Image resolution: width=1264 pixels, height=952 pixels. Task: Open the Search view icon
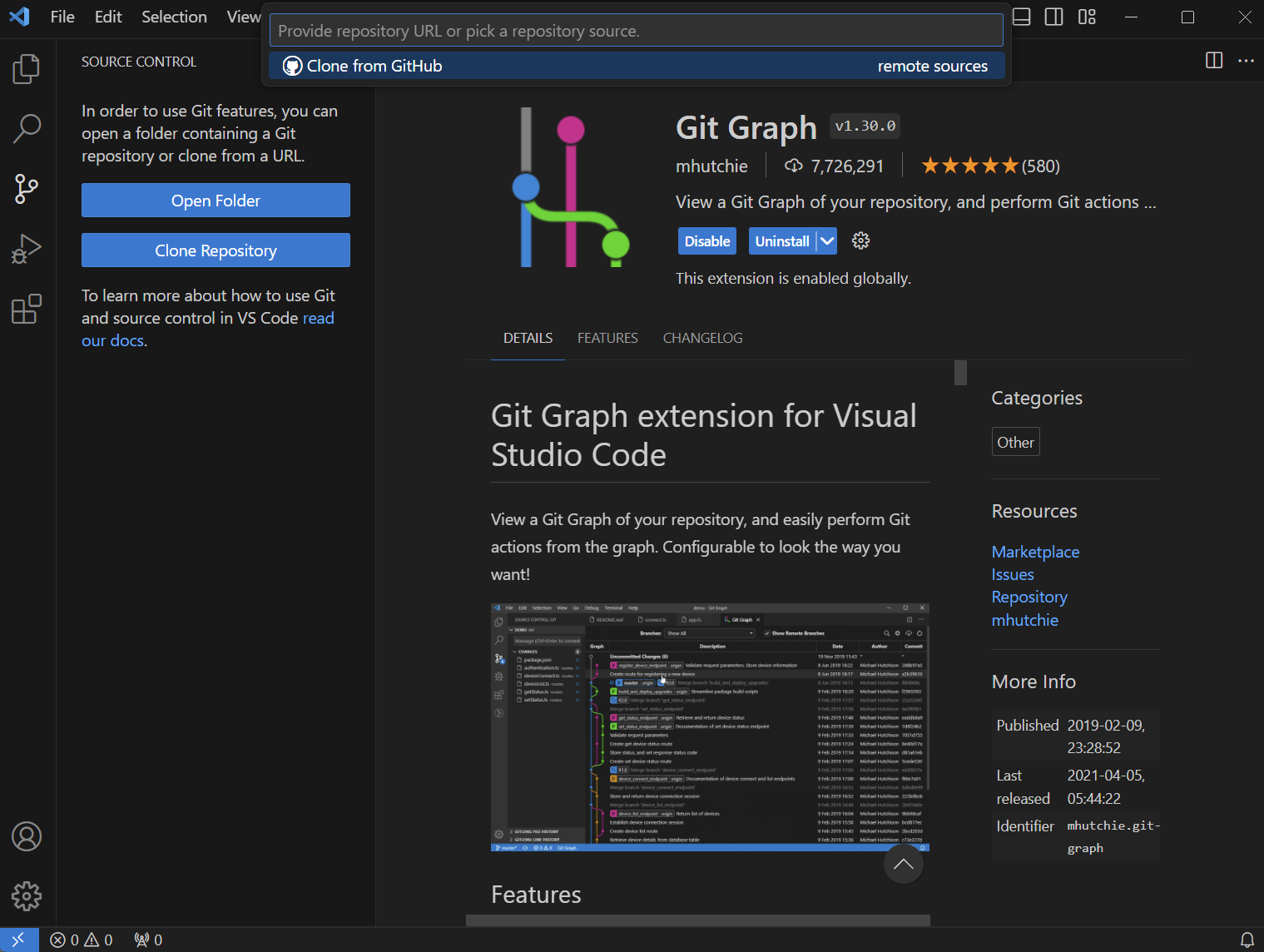[x=27, y=129]
